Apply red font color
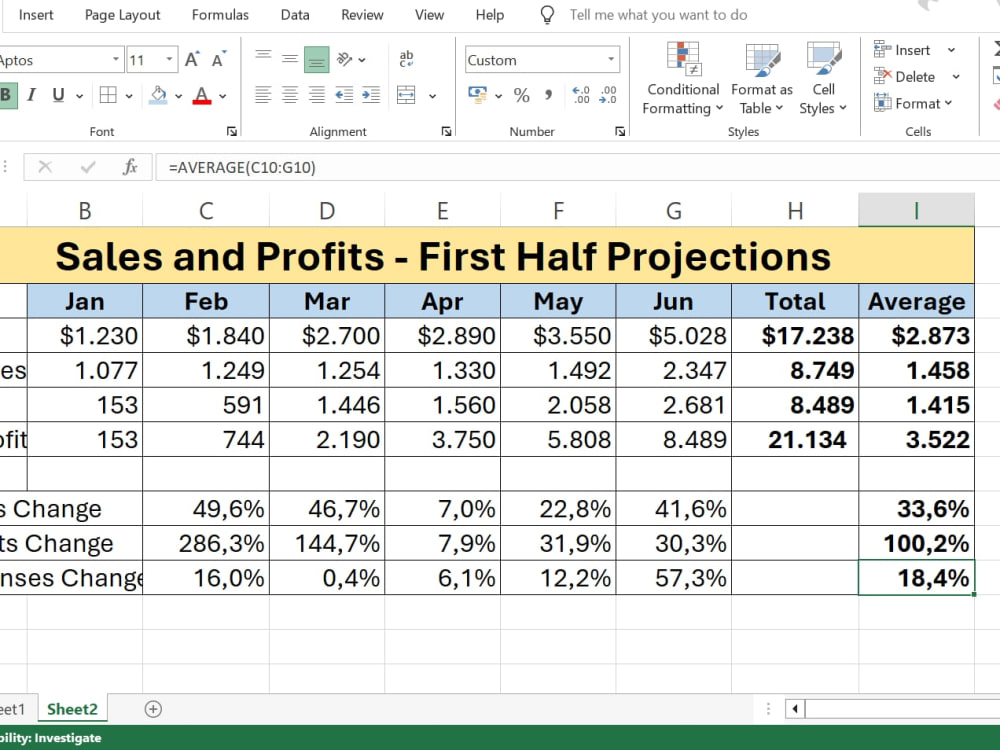This screenshot has width=1000, height=750. (x=202, y=96)
